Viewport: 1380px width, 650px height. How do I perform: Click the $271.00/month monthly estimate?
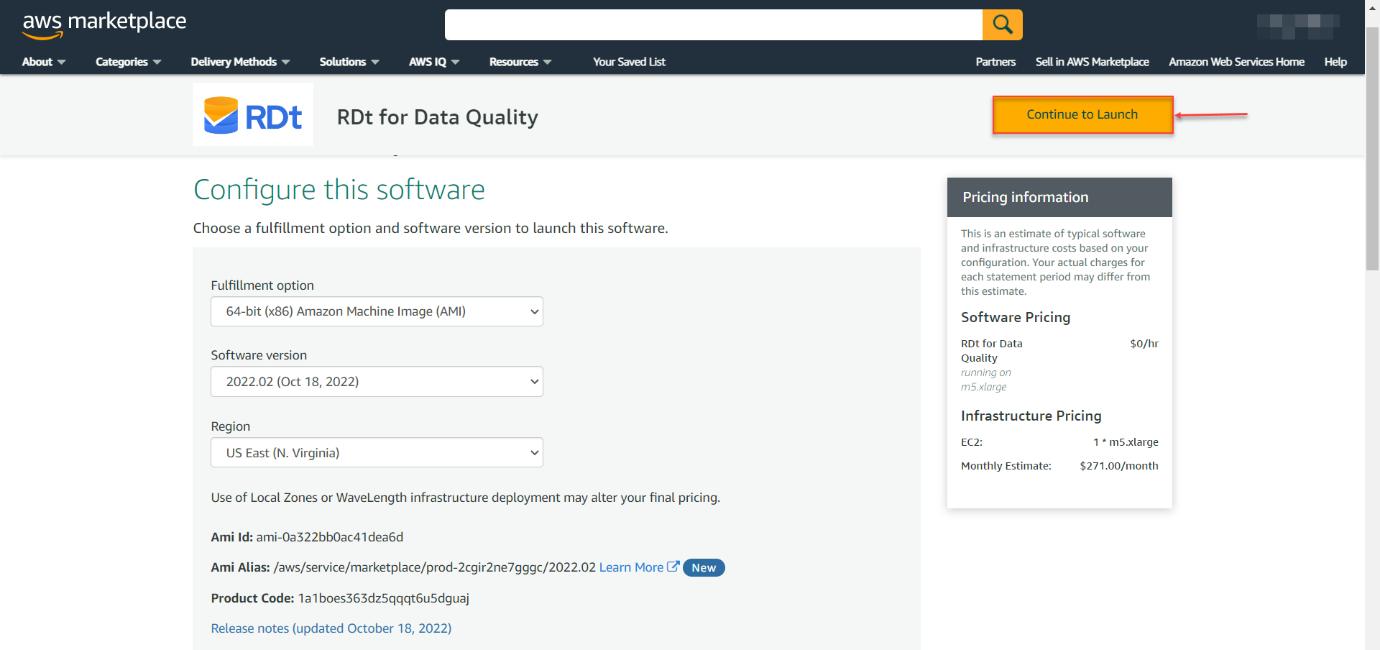click(x=1119, y=465)
